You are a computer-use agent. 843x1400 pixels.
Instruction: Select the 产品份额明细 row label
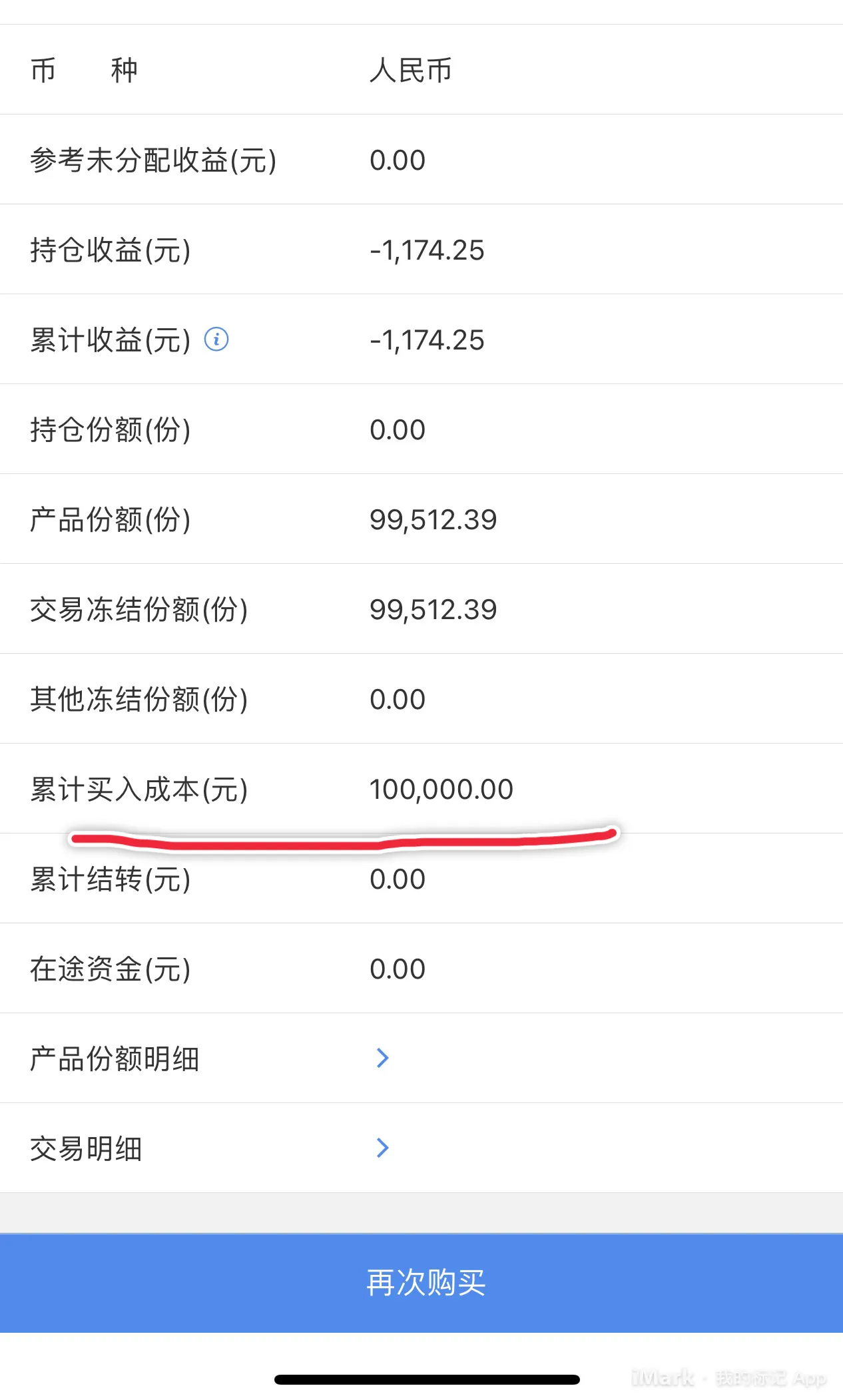(x=115, y=1058)
